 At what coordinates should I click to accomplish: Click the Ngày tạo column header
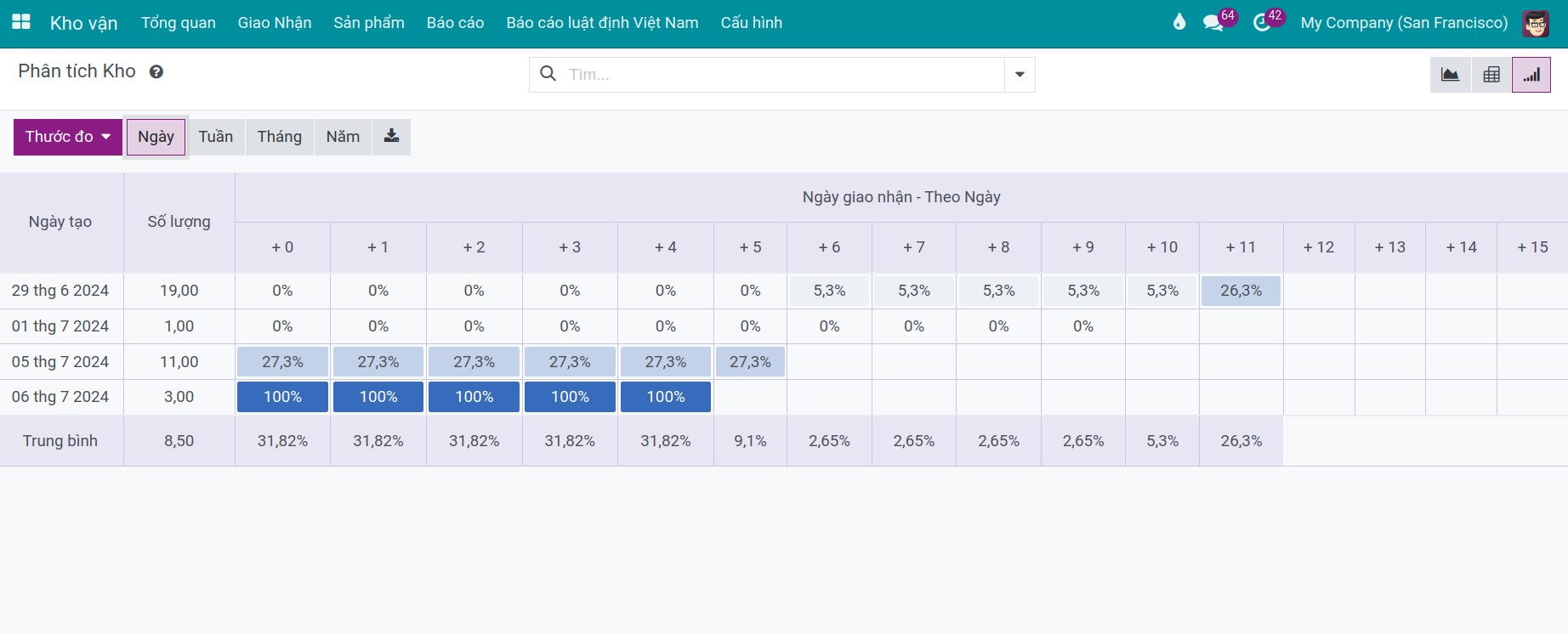click(60, 222)
